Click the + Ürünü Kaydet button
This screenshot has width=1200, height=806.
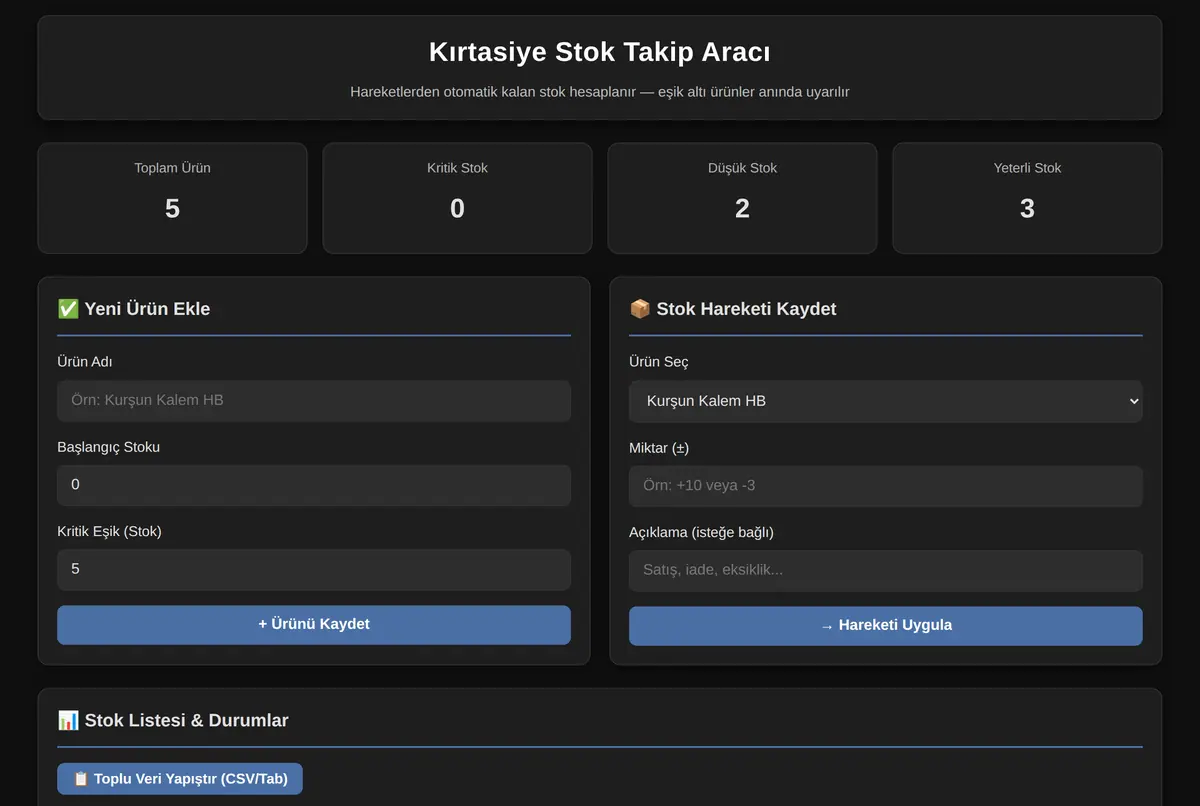pyautogui.click(x=314, y=625)
